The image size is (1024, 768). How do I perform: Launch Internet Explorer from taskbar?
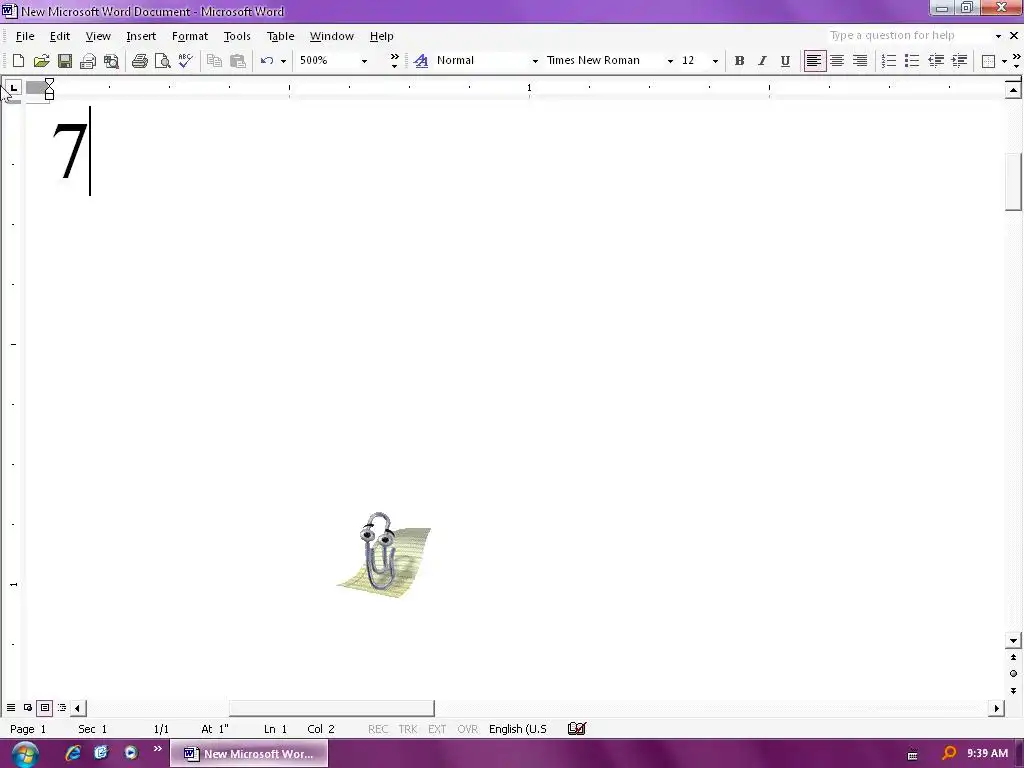(72, 753)
